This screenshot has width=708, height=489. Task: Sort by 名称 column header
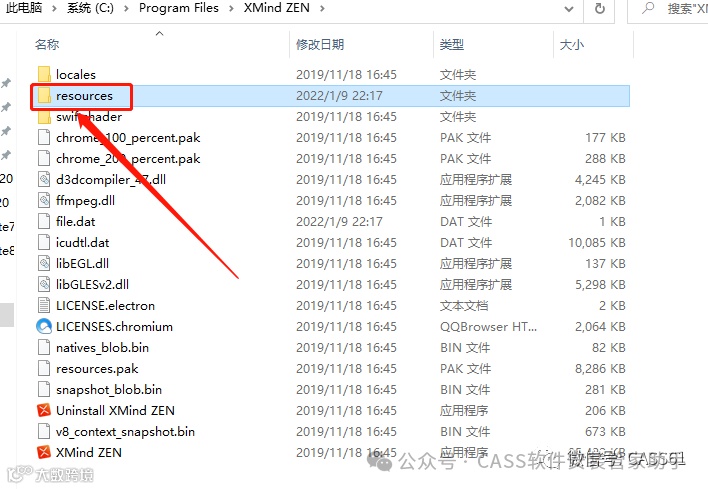coord(47,45)
